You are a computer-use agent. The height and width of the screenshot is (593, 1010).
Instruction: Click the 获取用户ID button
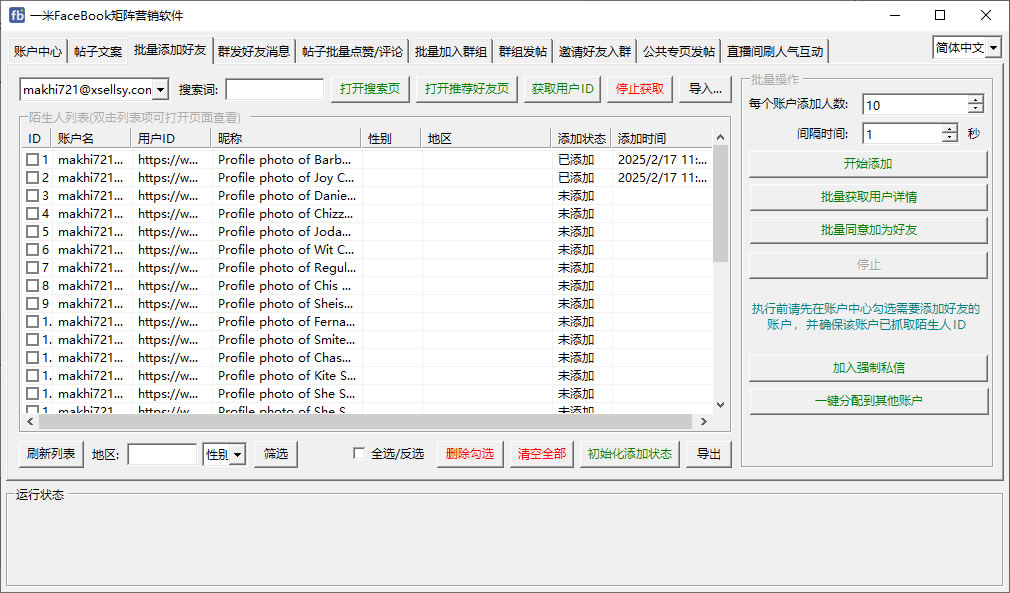click(x=562, y=89)
